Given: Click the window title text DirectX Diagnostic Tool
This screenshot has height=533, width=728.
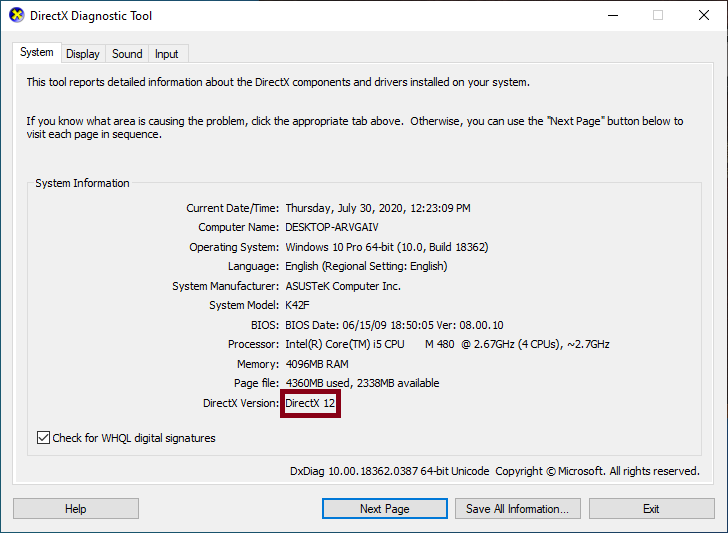Looking at the screenshot, I should (x=91, y=16).
